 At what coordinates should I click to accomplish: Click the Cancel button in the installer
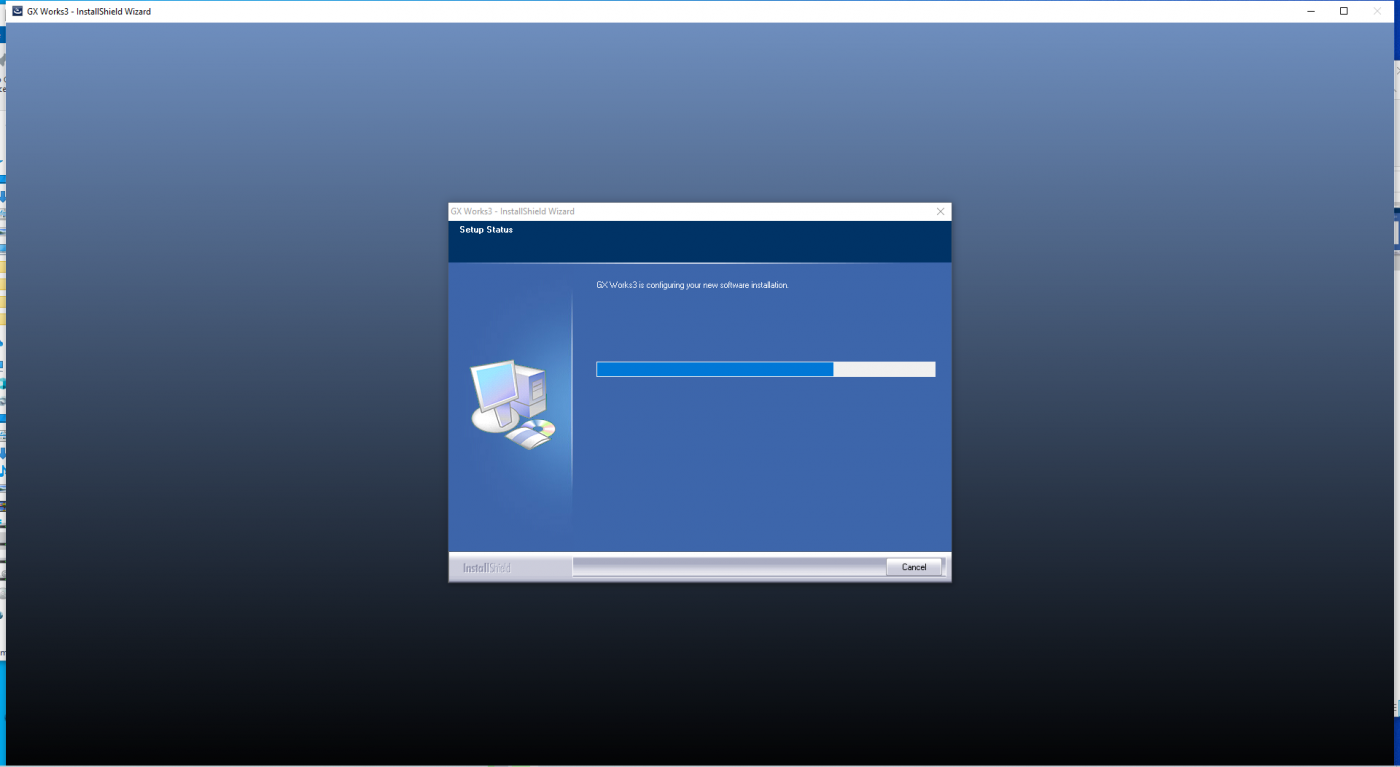pyautogui.click(x=913, y=567)
